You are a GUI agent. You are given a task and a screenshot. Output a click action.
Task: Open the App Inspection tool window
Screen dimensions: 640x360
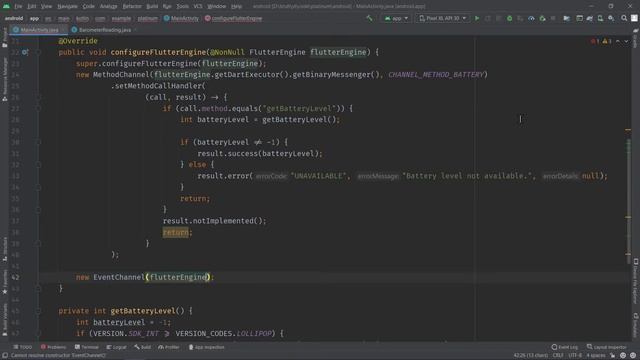207,347
